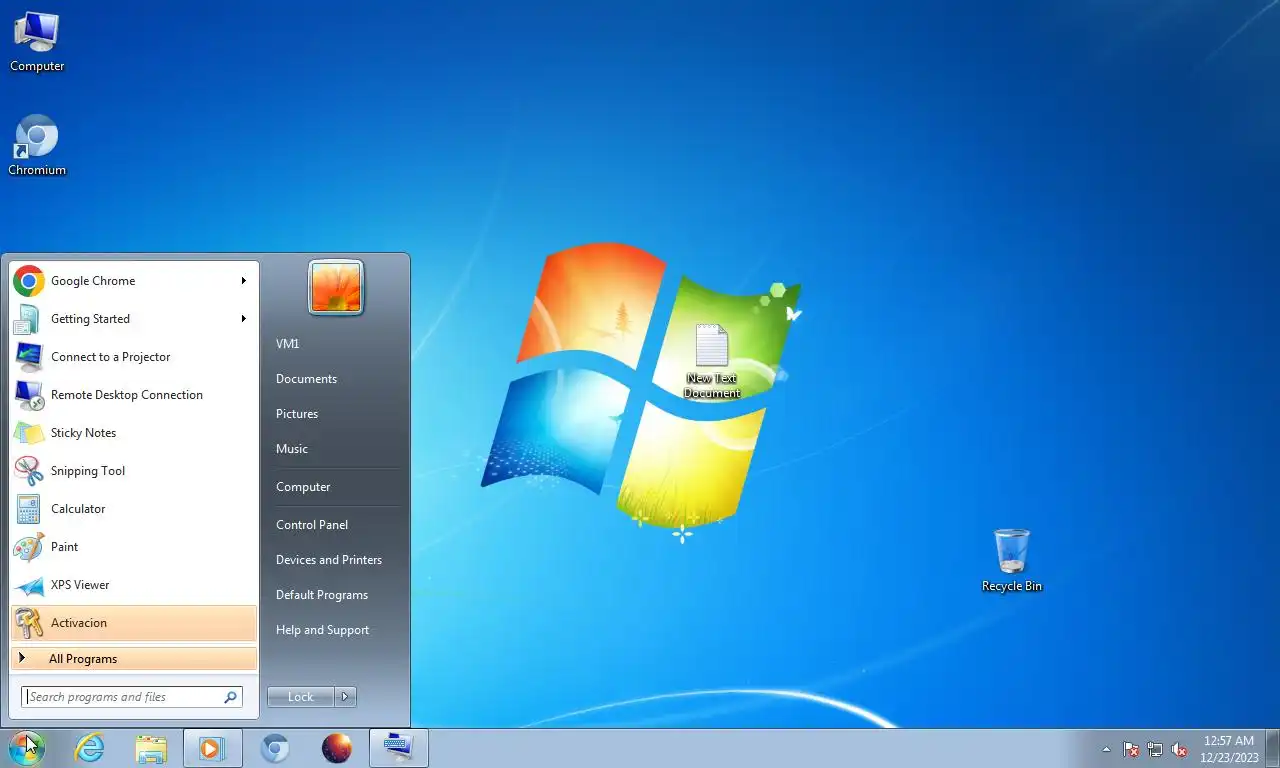1280x768 pixels.
Task: Open the Google Chrome icon in Start menu
Action: coord(29,281)
